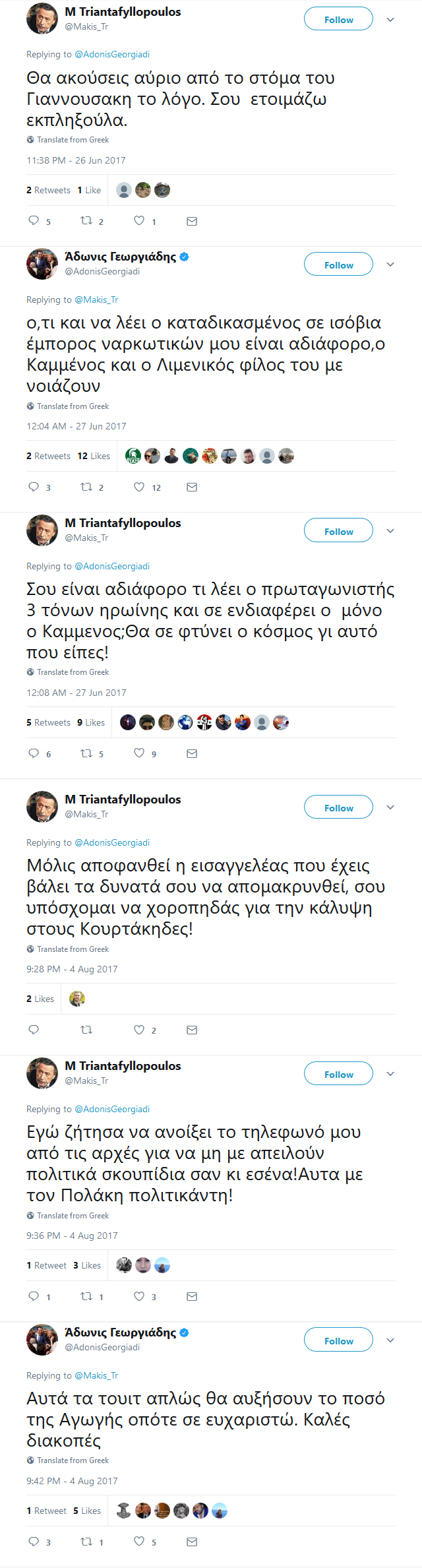Reply to the 11:38 PM 26 Jun tweet
422x1568 pixels.
pos(34,221)
